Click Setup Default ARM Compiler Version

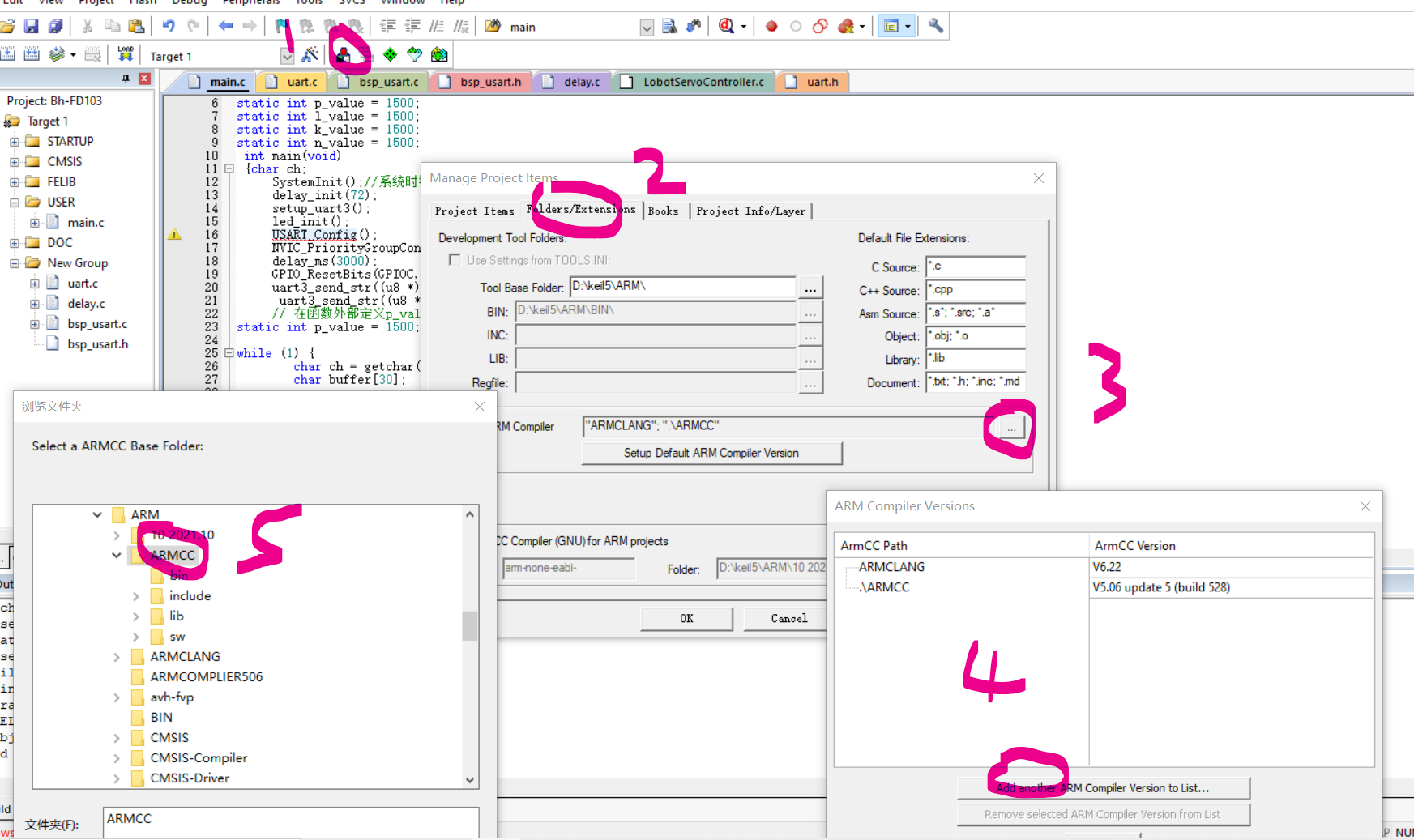click(711, 453)
